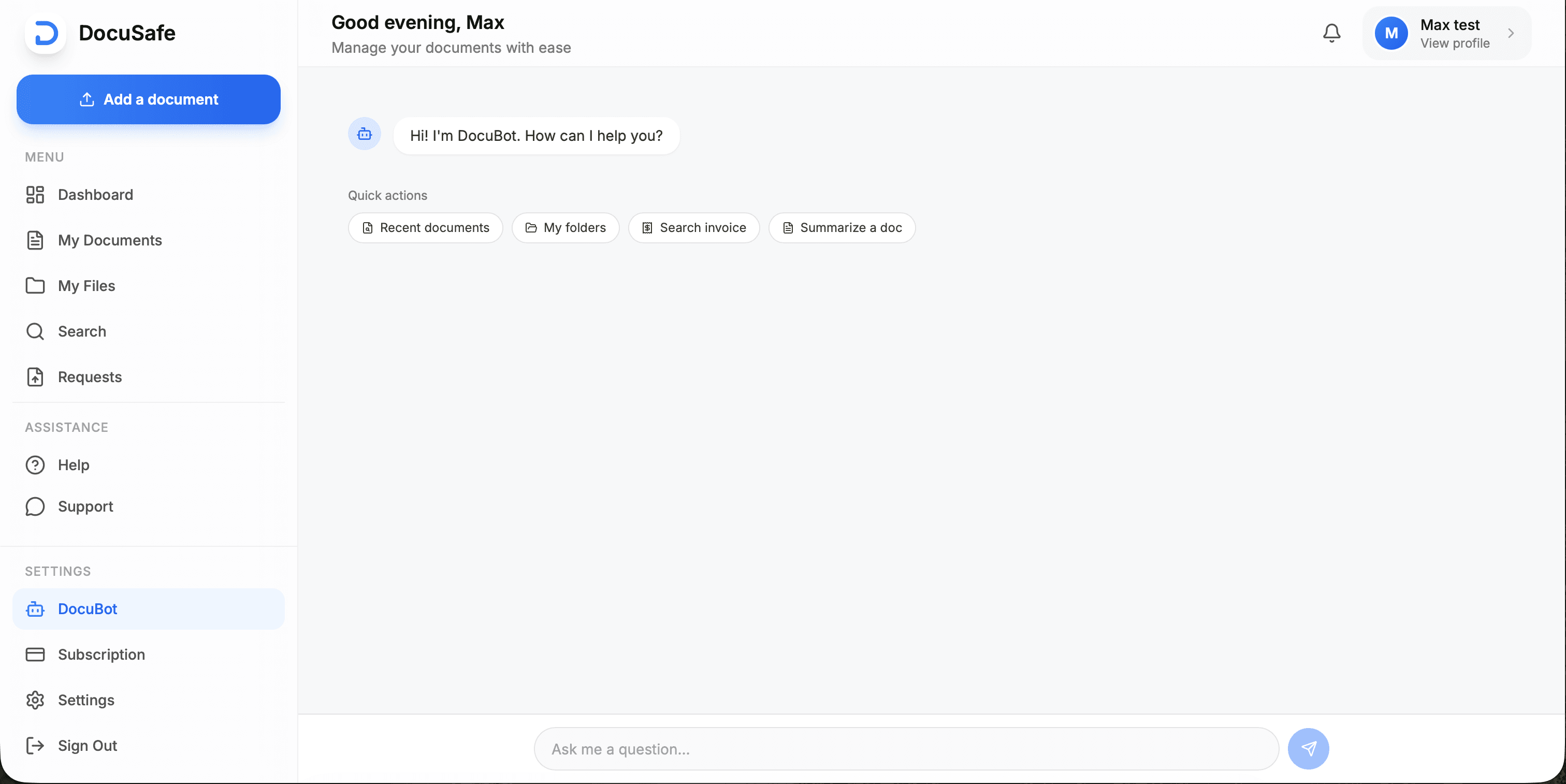Viewport: 1566px width, 784px height.
Task: Open My Files folder icon
Action: click(35, 286)
